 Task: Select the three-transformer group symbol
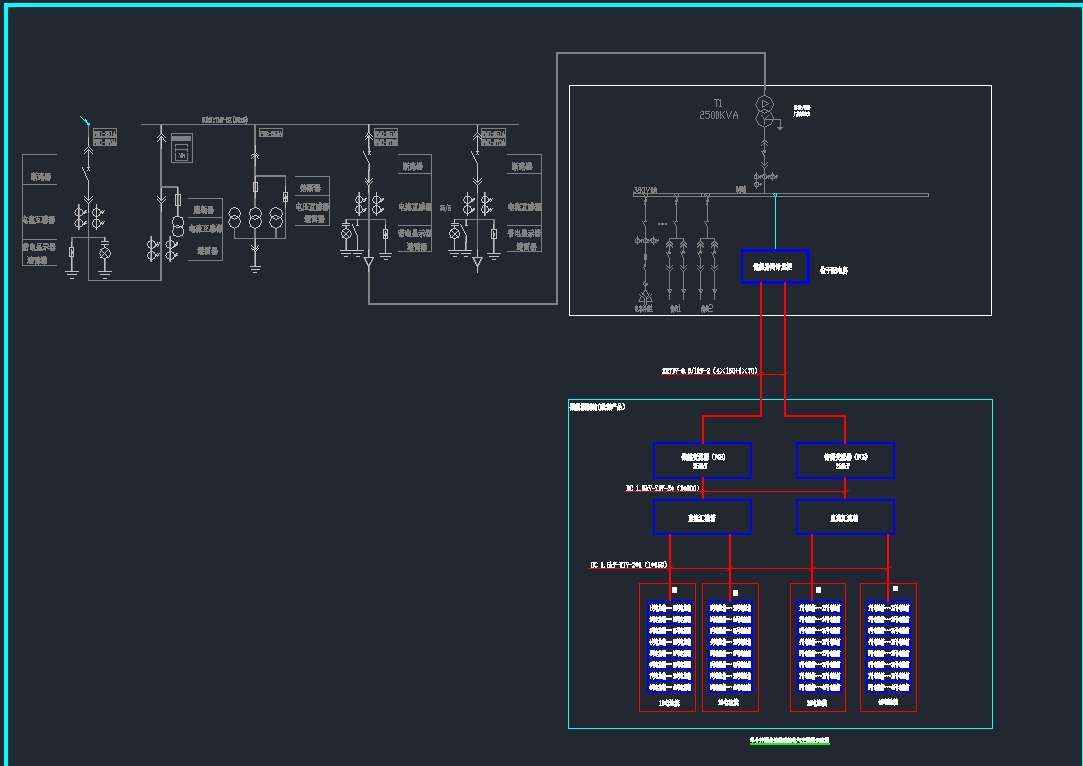click(x=254, y=218)
